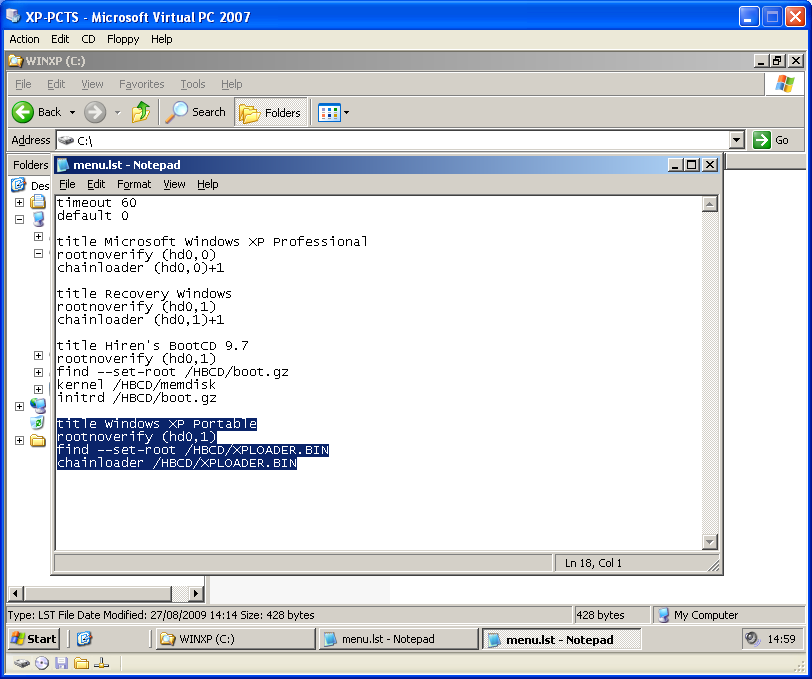The width and height of the screenshot is (812, 679).
Task: Click the green Go arrow button
Action: pos(762,140)
